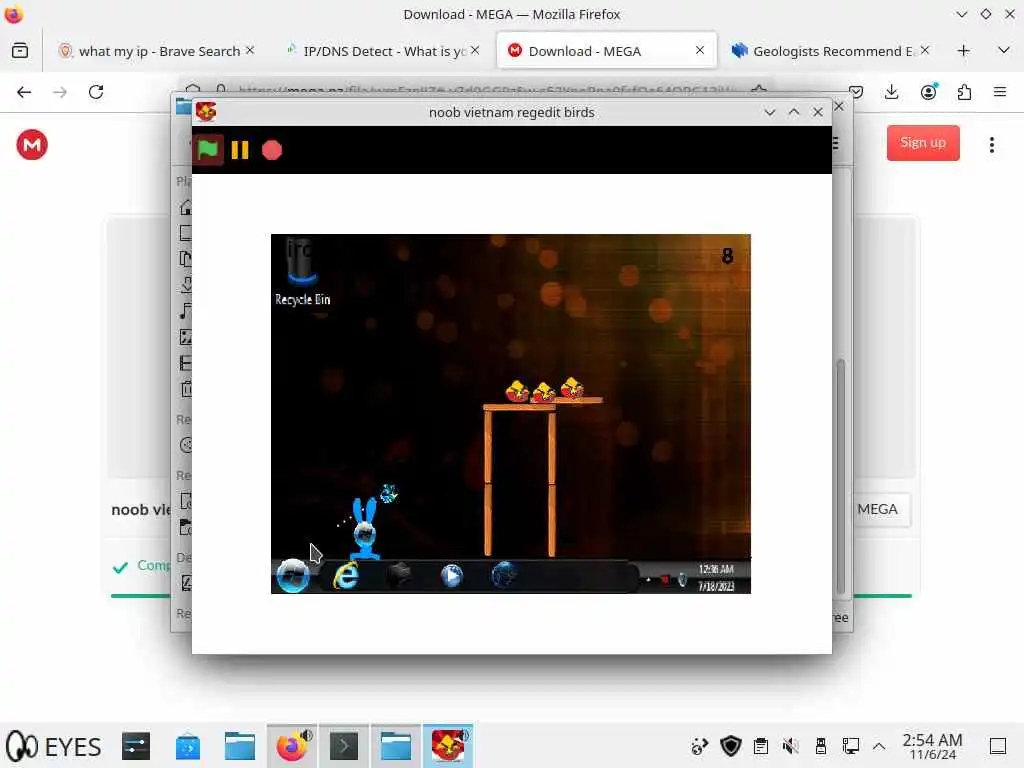Click the Internet Explorer icon in game taskbar
1024x768 pixels.
coord(345,575)
